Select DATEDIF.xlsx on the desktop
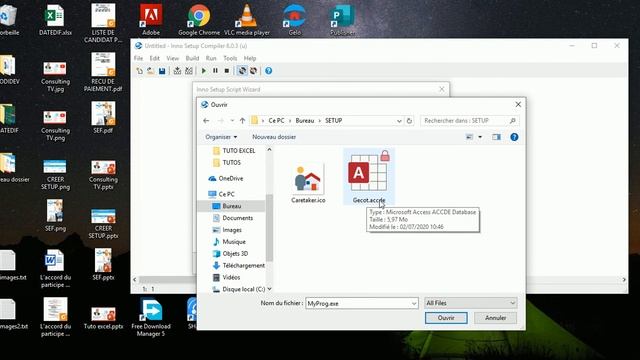640x360 pixels. pyautogui.click(x=55, y=20)
